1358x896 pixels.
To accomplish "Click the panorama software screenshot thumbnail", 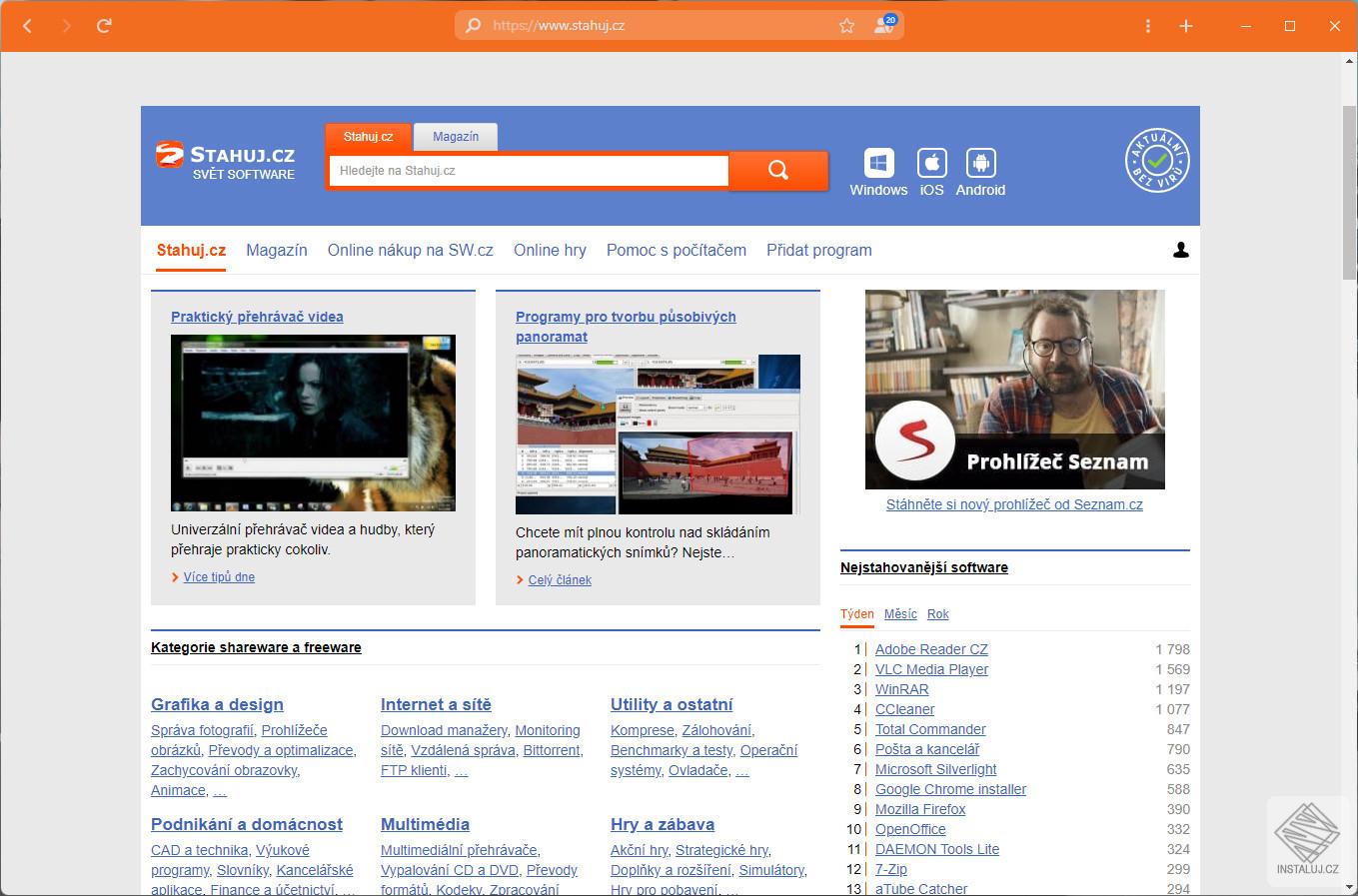I will [658, 435].
